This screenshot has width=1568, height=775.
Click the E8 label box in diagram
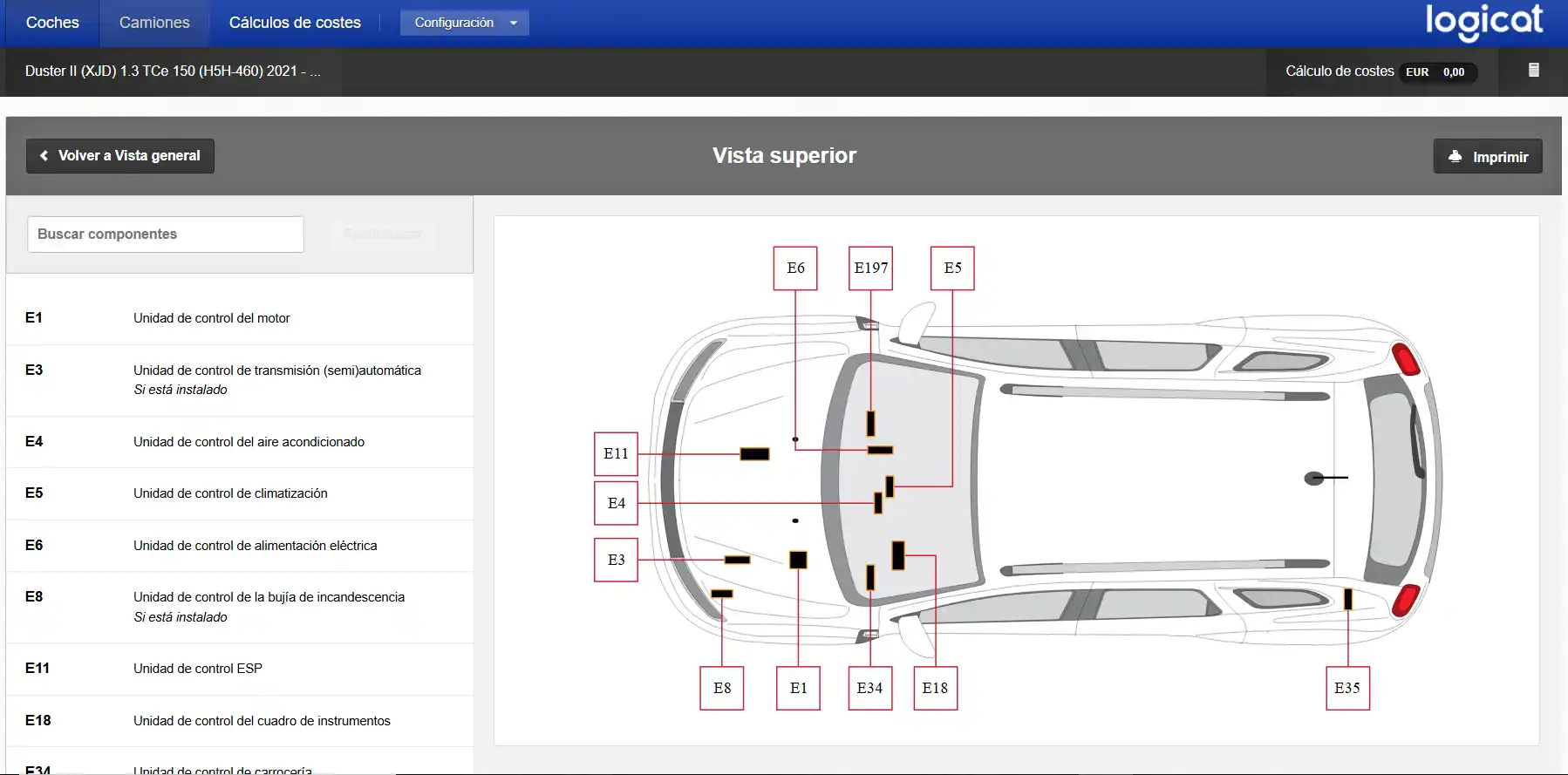(x=722, y=689)
